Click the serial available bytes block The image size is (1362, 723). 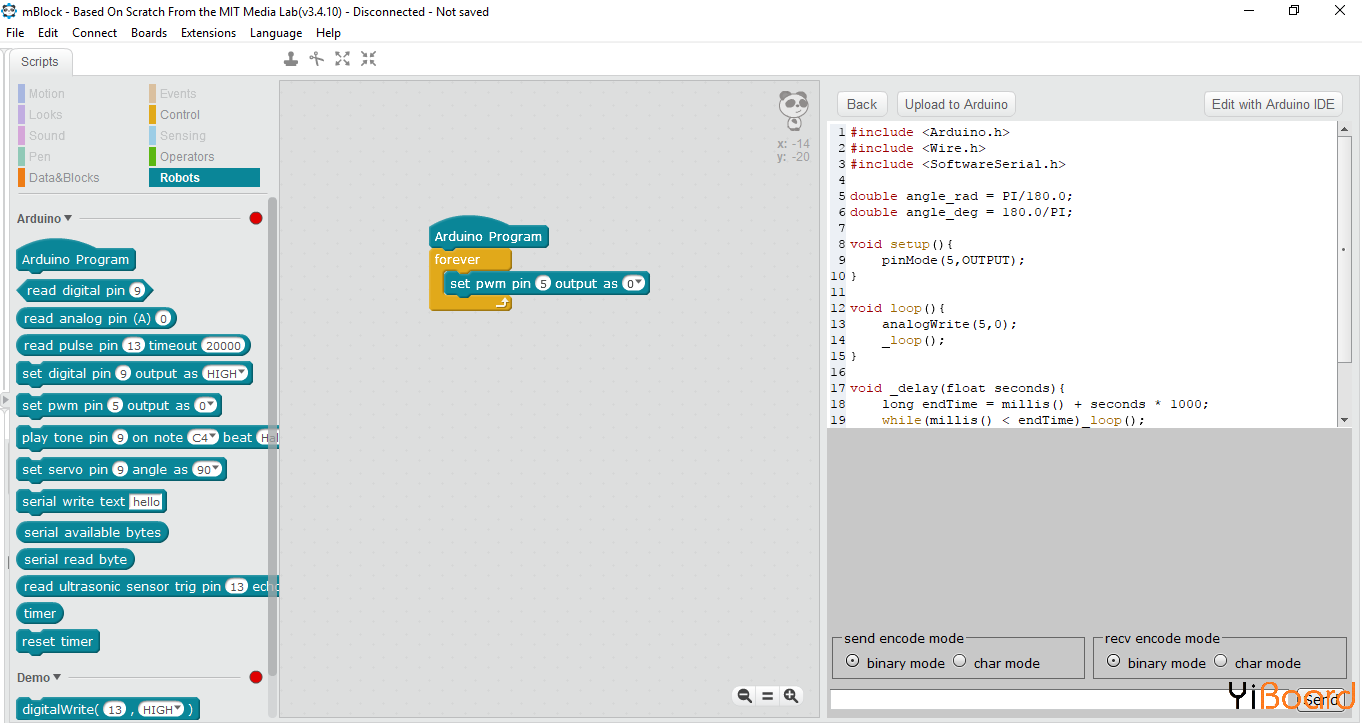tap(92, 532)
